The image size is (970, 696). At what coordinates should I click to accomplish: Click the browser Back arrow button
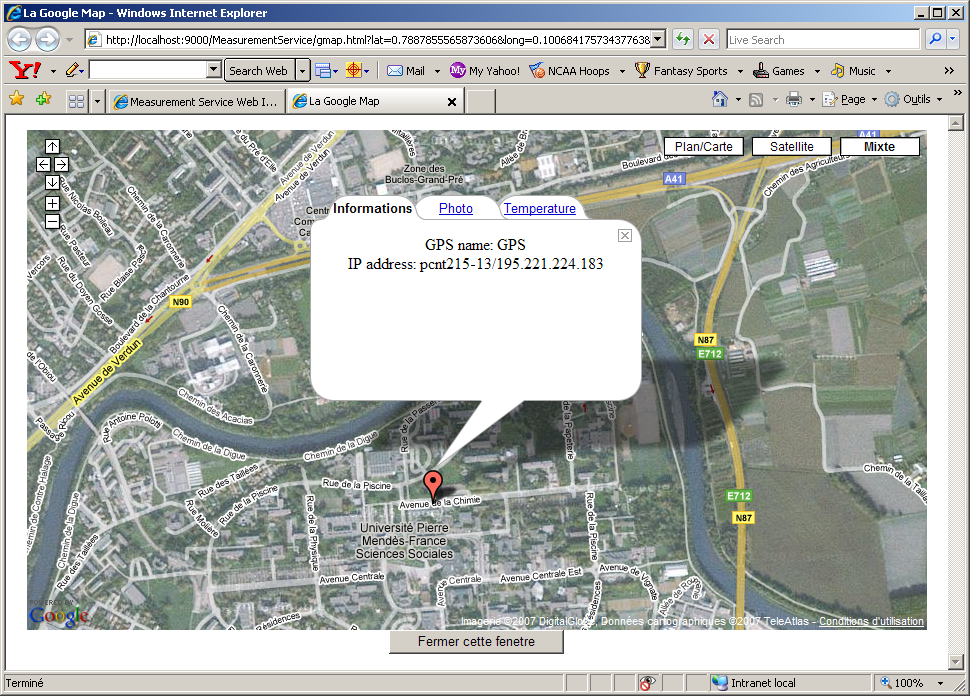point(19,40)
